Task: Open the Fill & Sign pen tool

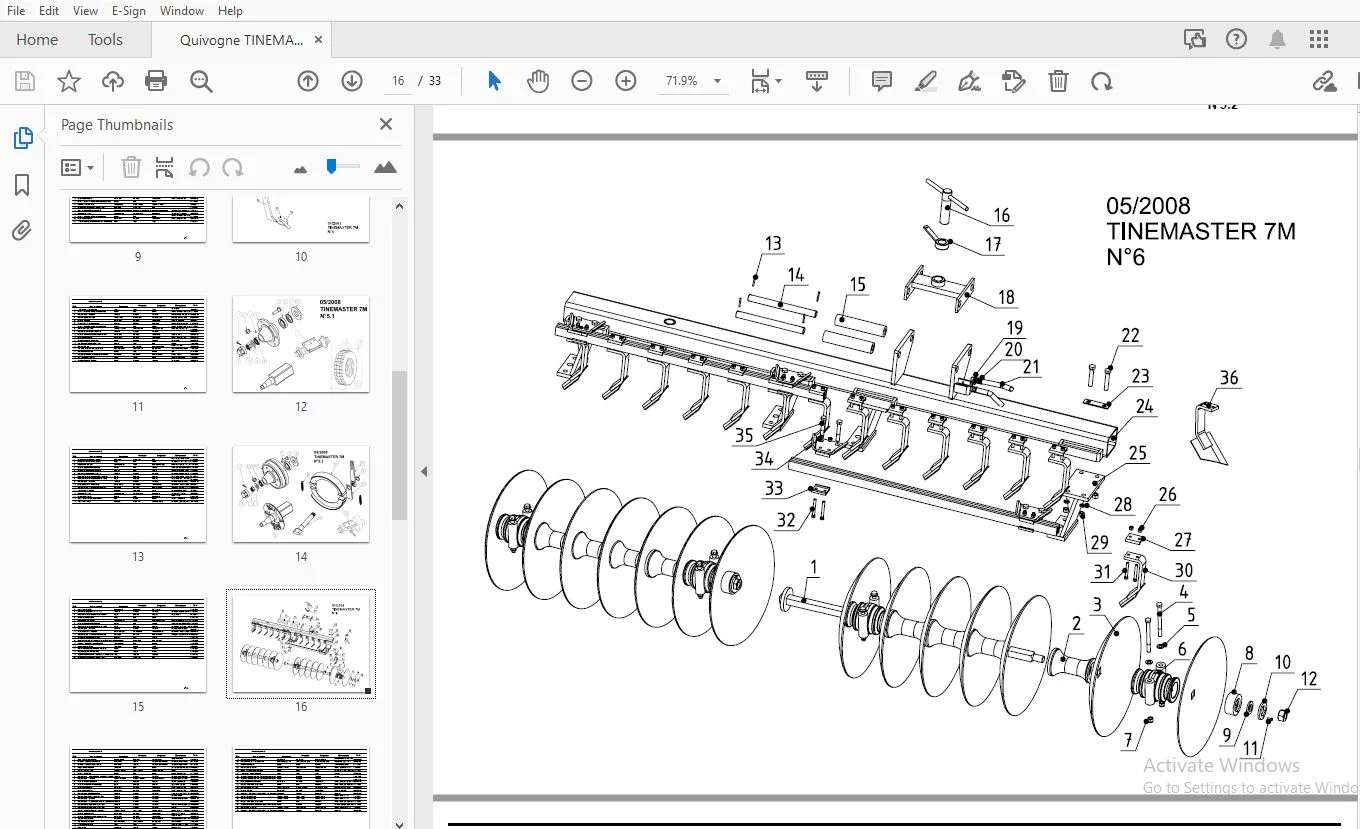Action: pyautogui.click(x=969, y=81)
